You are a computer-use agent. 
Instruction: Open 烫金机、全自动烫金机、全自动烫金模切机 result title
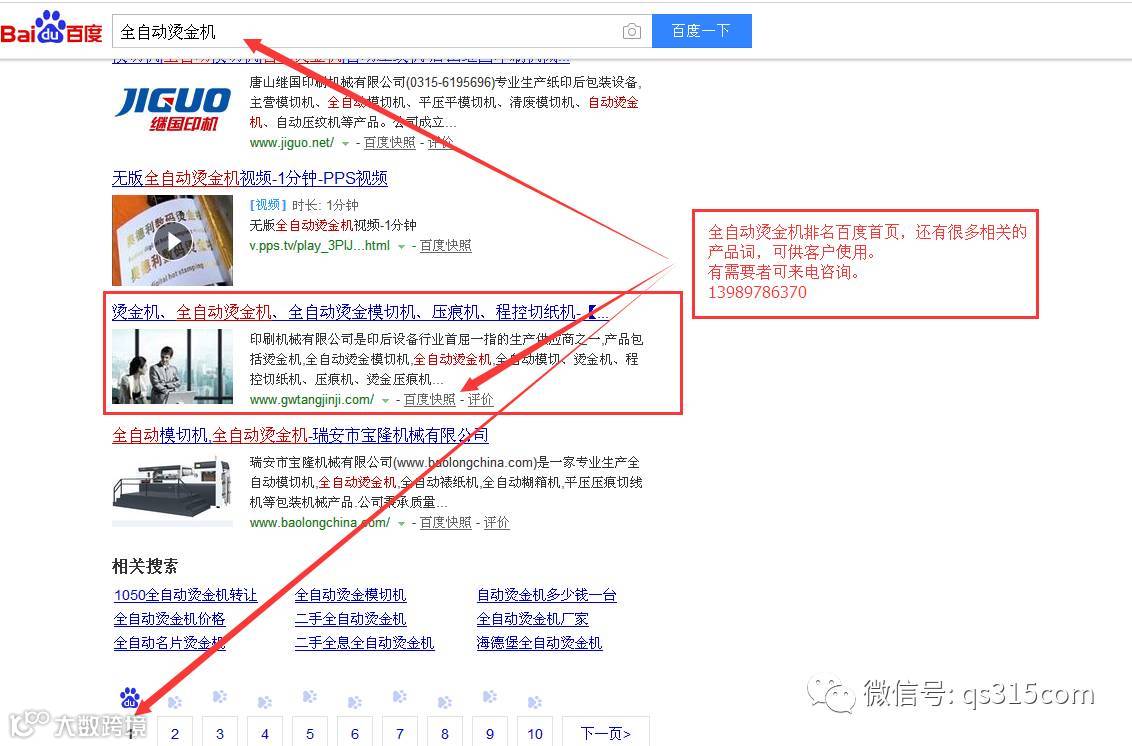[x=360, y=312]
